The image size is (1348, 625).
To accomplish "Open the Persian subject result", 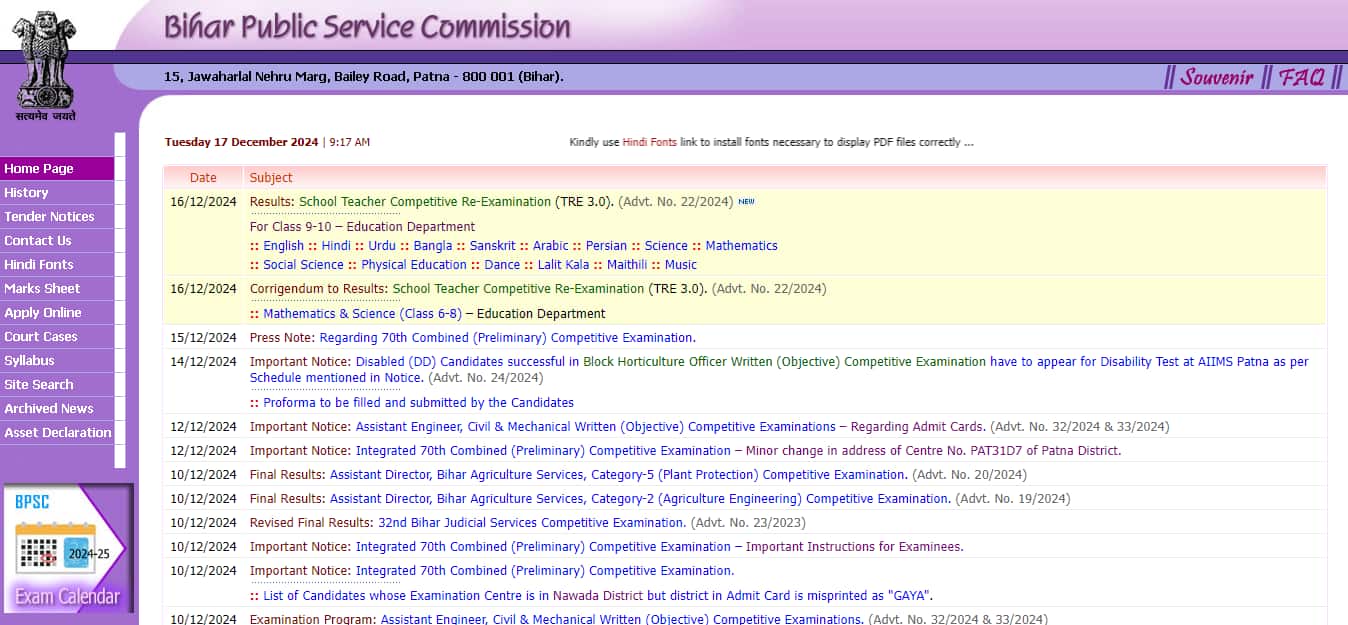I will pyautogui.click(x=606, y=246).
